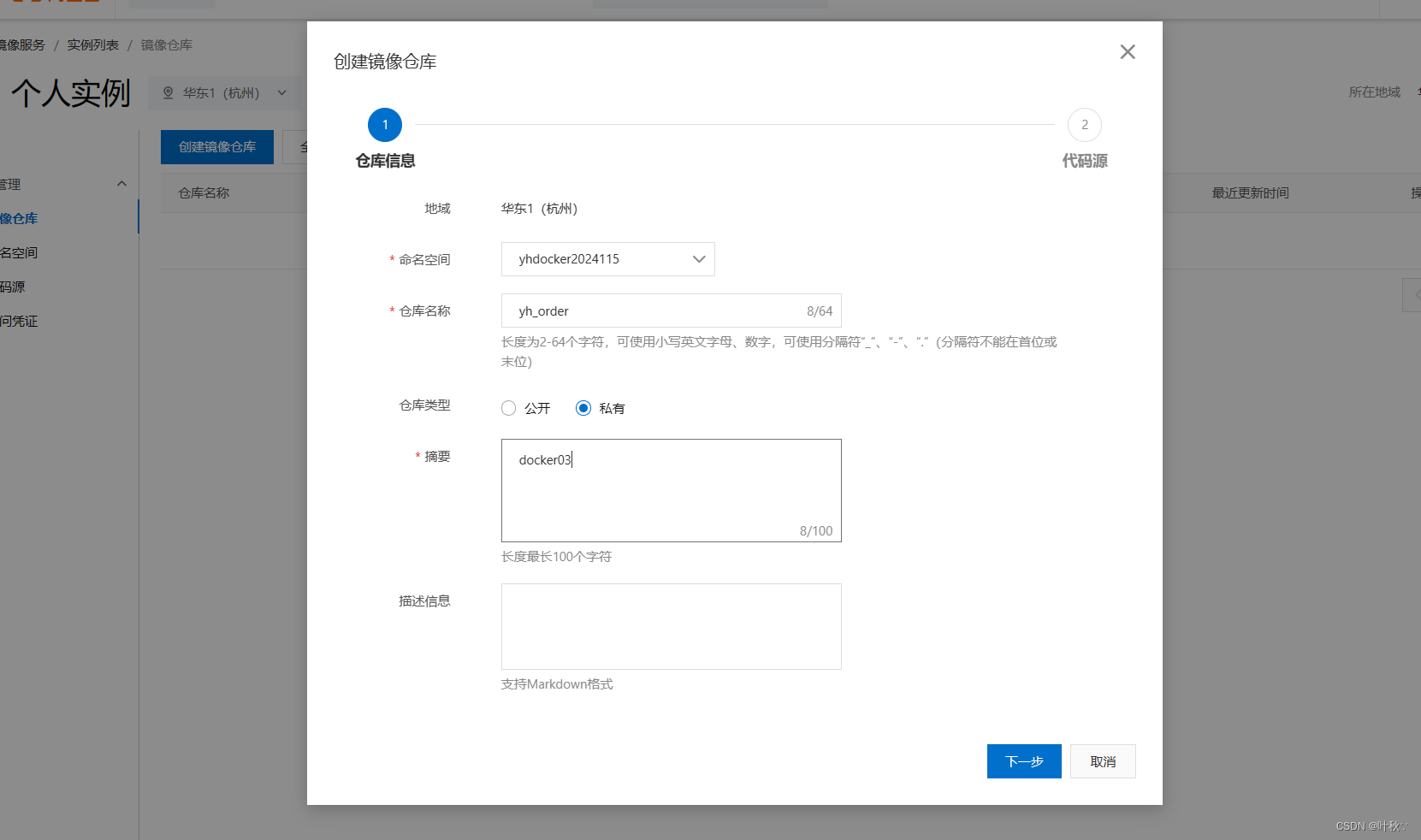The image size is (1421, 840).
Task: Click the 仓库名称 column header in table
Action: (x=204, y=193)
